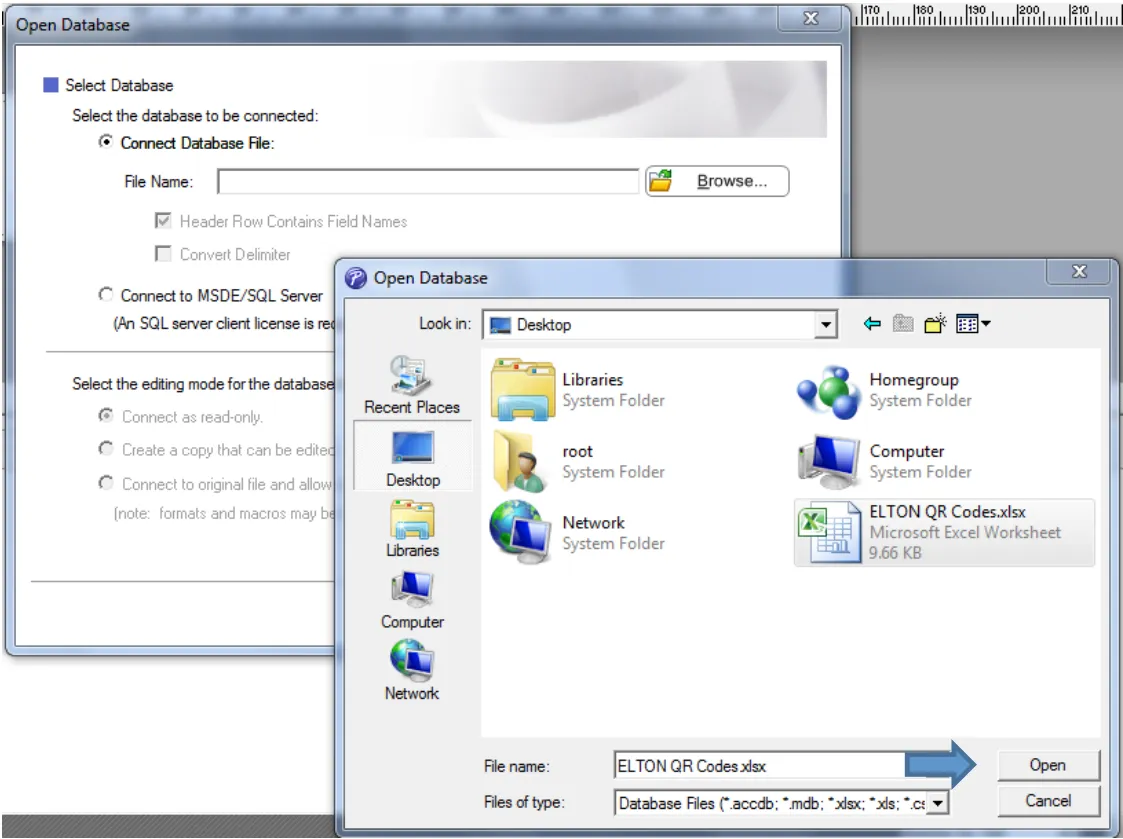This screenshot has width=1123, height=839.
Task: Select the Connect Database File radio button
Action: (106, 142)
